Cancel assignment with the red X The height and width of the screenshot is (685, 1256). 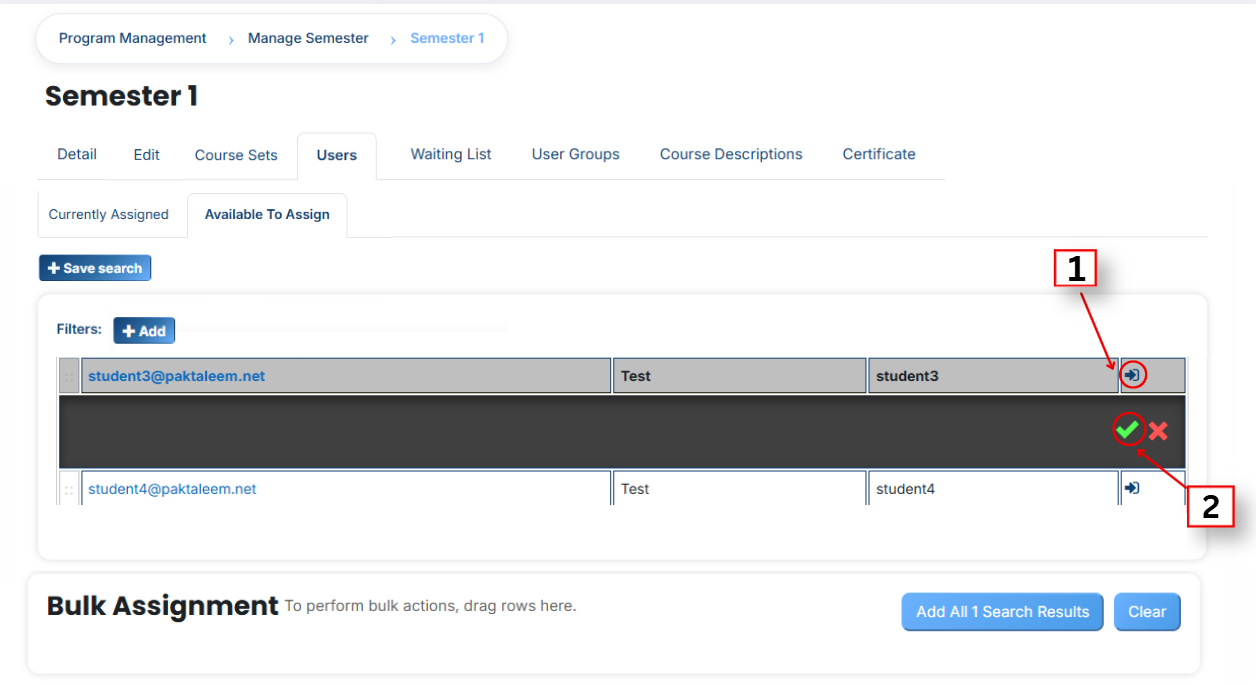[x=1158, y=431]
